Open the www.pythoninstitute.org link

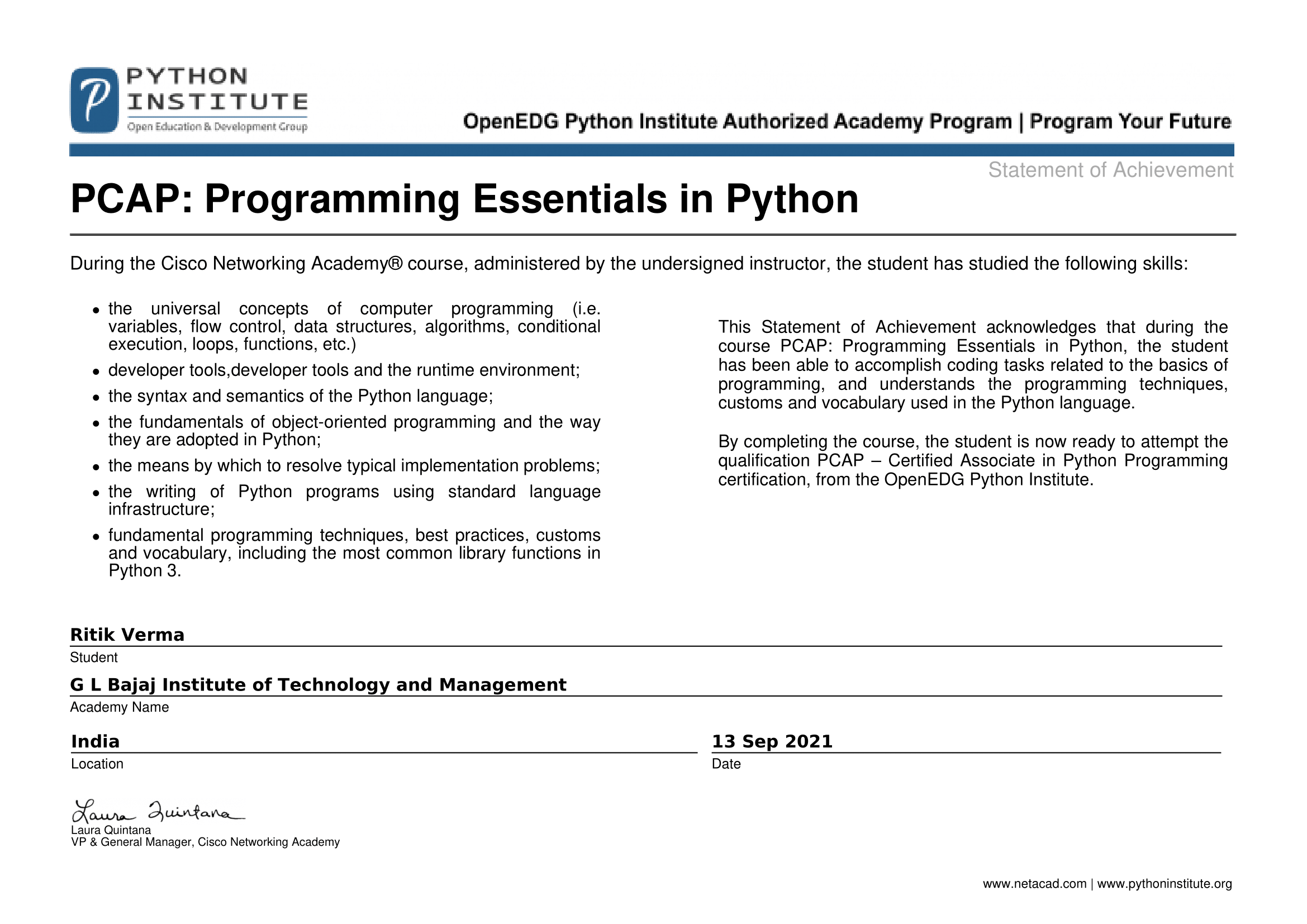[x=1164, y=884]
